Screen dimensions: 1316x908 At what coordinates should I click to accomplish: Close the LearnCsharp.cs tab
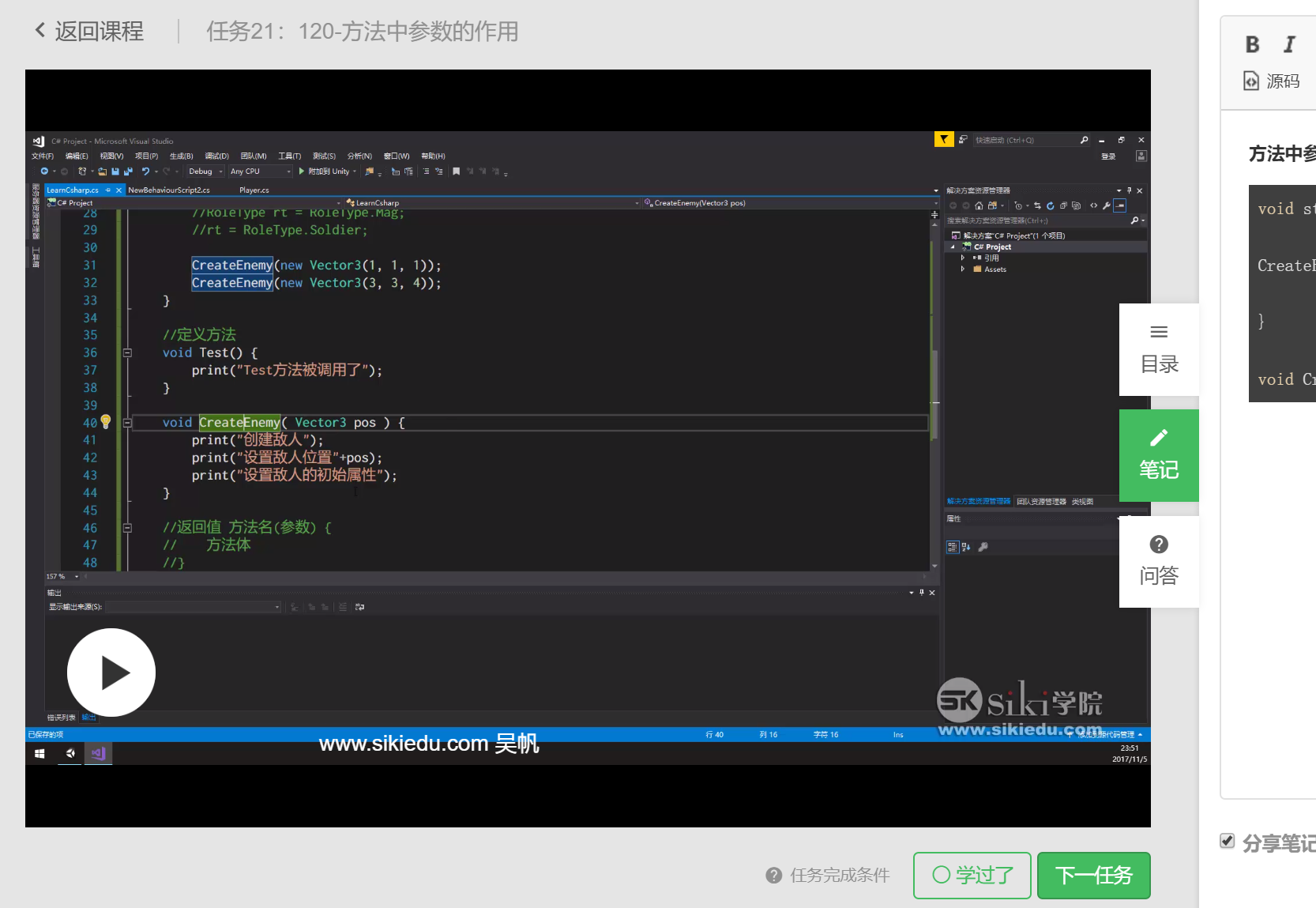118,190
